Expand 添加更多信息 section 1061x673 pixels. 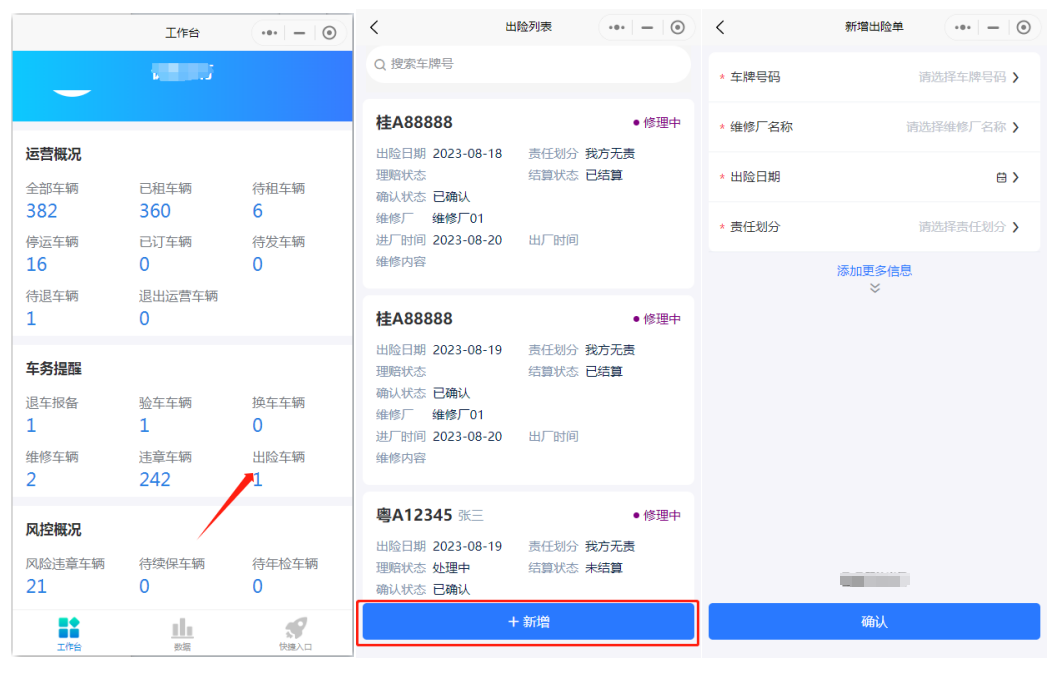(x=874, y=271)
